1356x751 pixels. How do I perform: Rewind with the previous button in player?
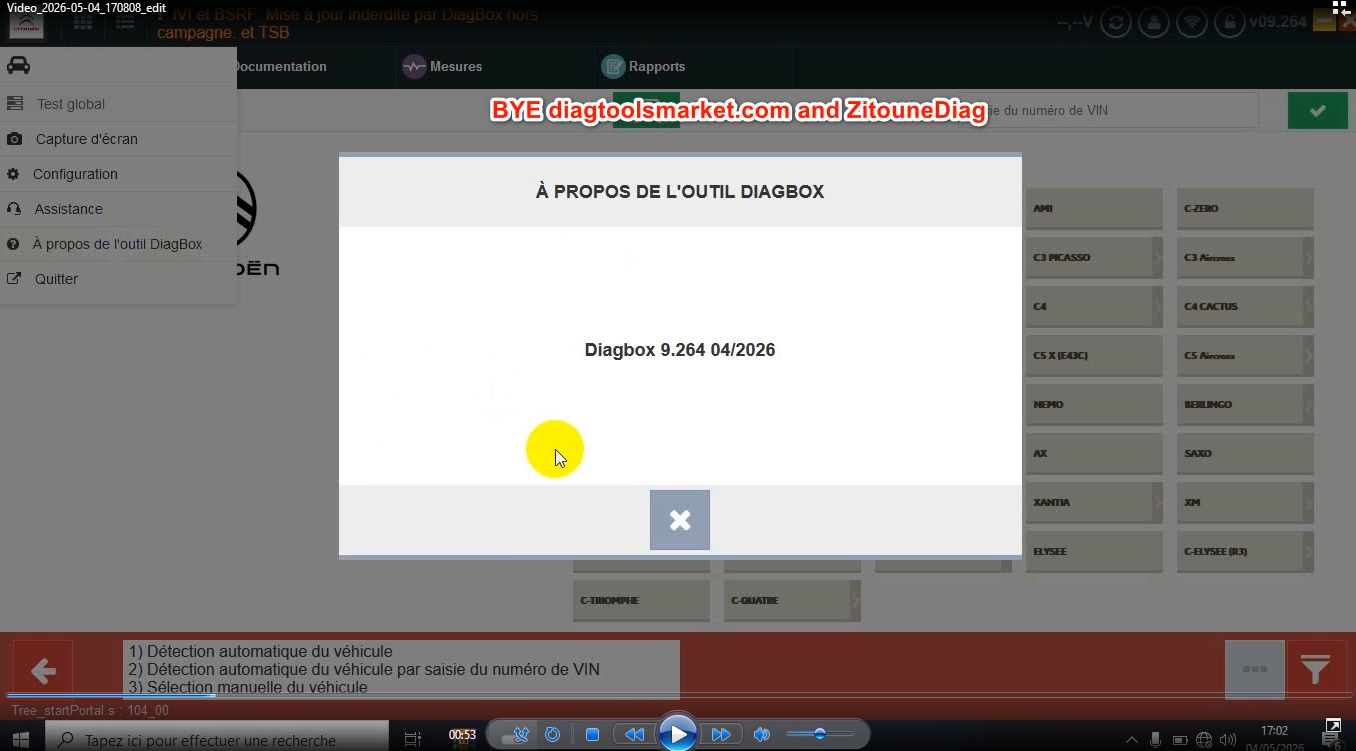(x=634, y=735)
